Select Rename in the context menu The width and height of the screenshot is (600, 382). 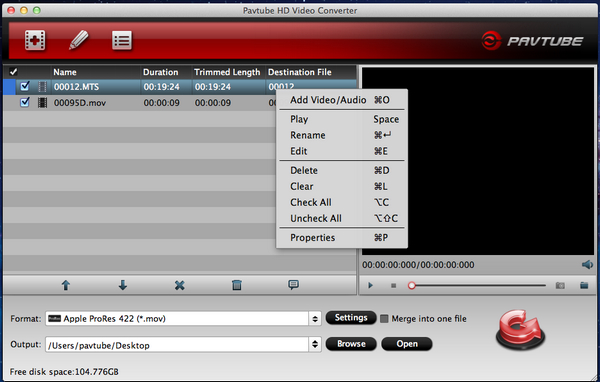342,135
